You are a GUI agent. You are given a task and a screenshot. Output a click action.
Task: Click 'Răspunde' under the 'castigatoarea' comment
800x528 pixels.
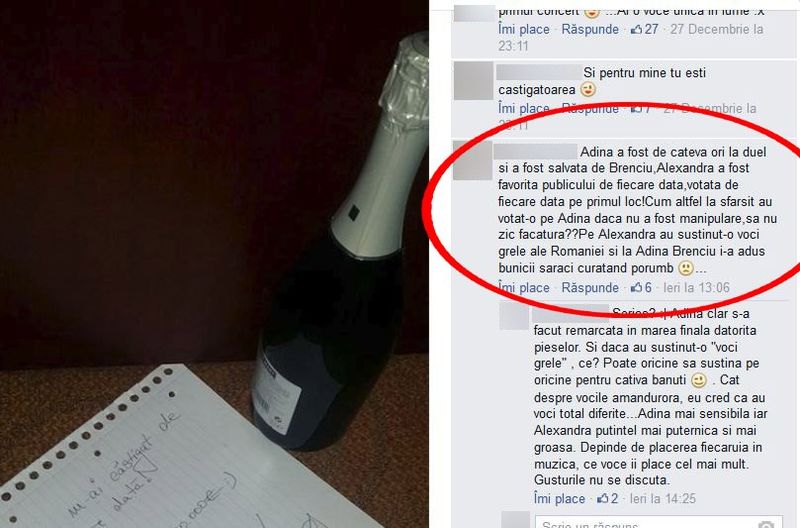coord(590,109)
